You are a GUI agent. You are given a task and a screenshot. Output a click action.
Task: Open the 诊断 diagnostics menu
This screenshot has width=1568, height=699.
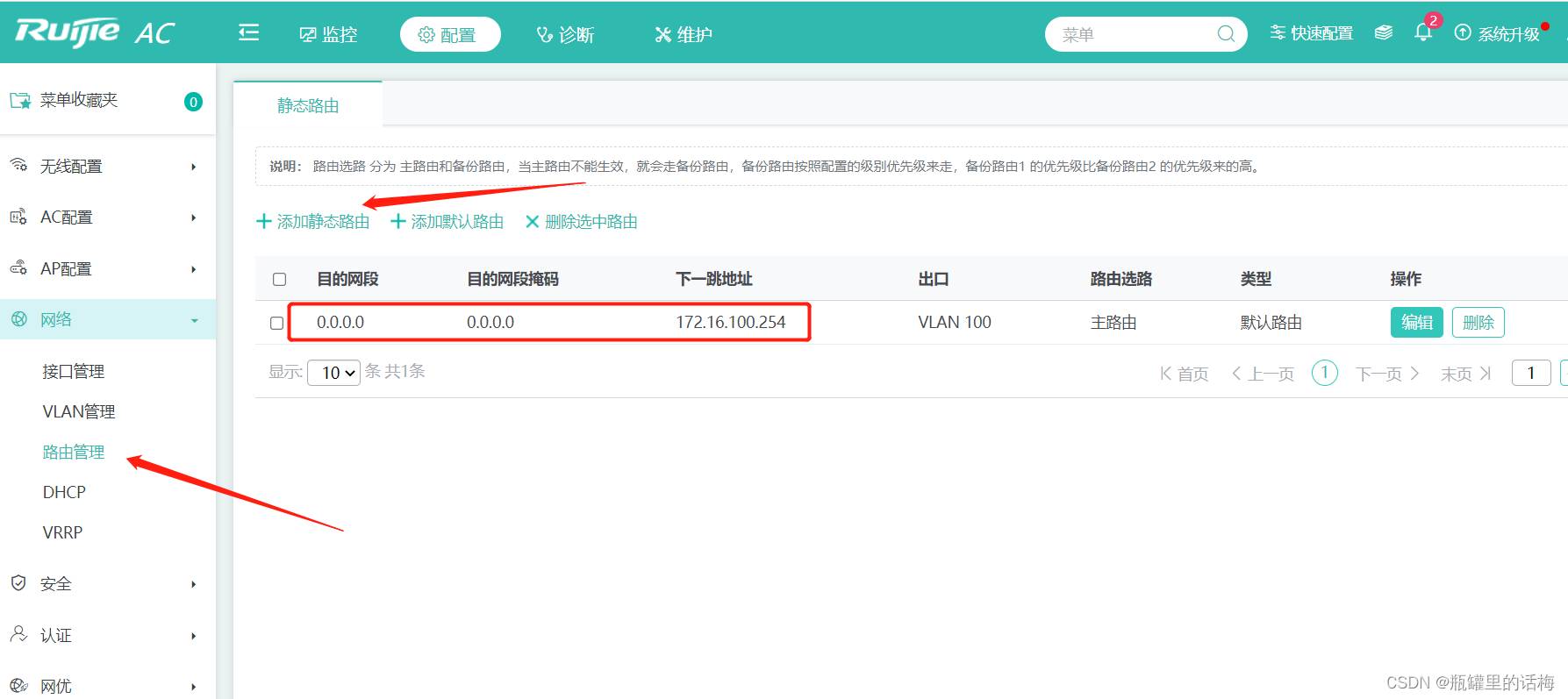(x=566, y=34)
